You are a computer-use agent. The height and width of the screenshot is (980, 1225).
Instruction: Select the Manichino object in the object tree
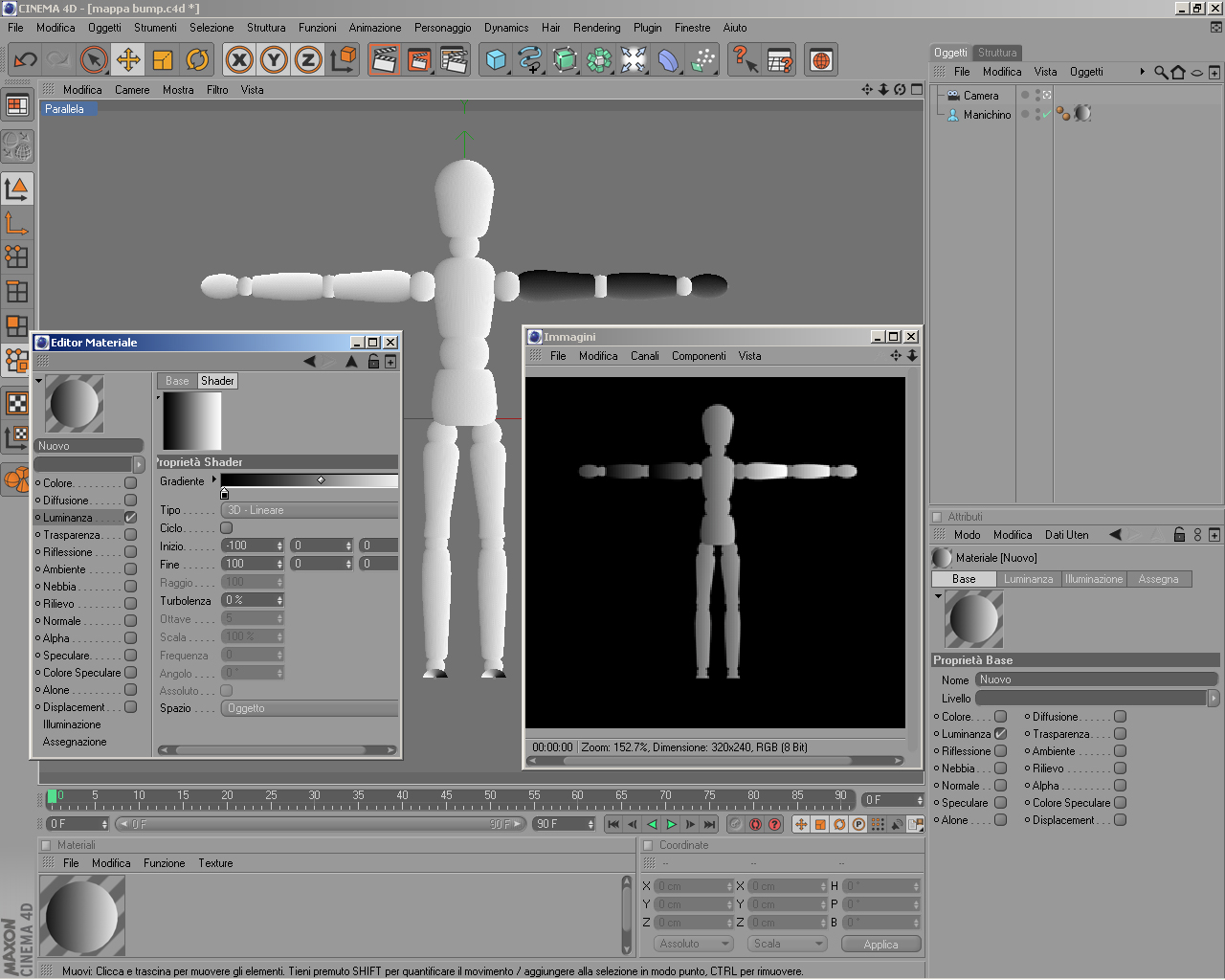tap(987, 115)
